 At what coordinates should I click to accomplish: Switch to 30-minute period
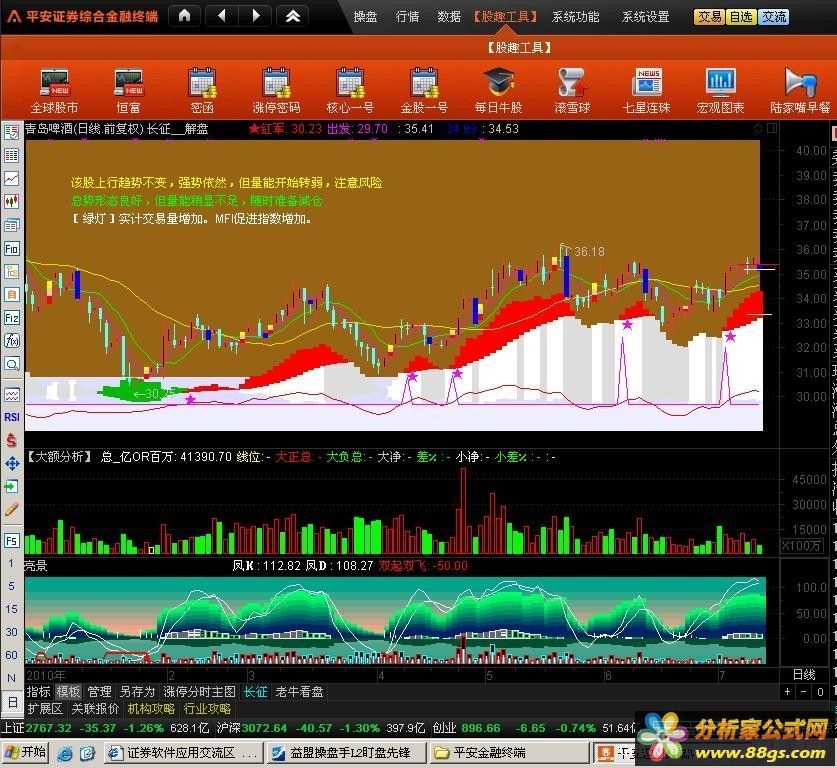(11, 632)
